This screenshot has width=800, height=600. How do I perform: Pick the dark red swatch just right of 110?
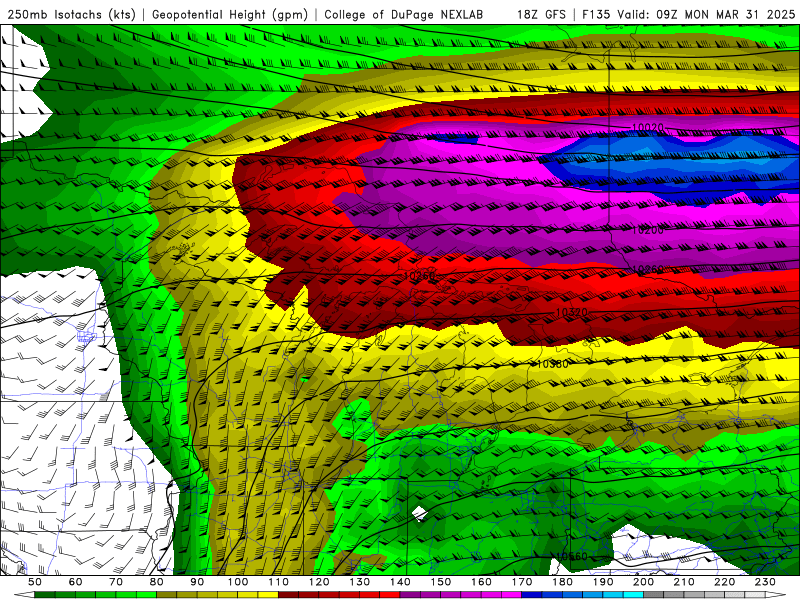(288, 594)
